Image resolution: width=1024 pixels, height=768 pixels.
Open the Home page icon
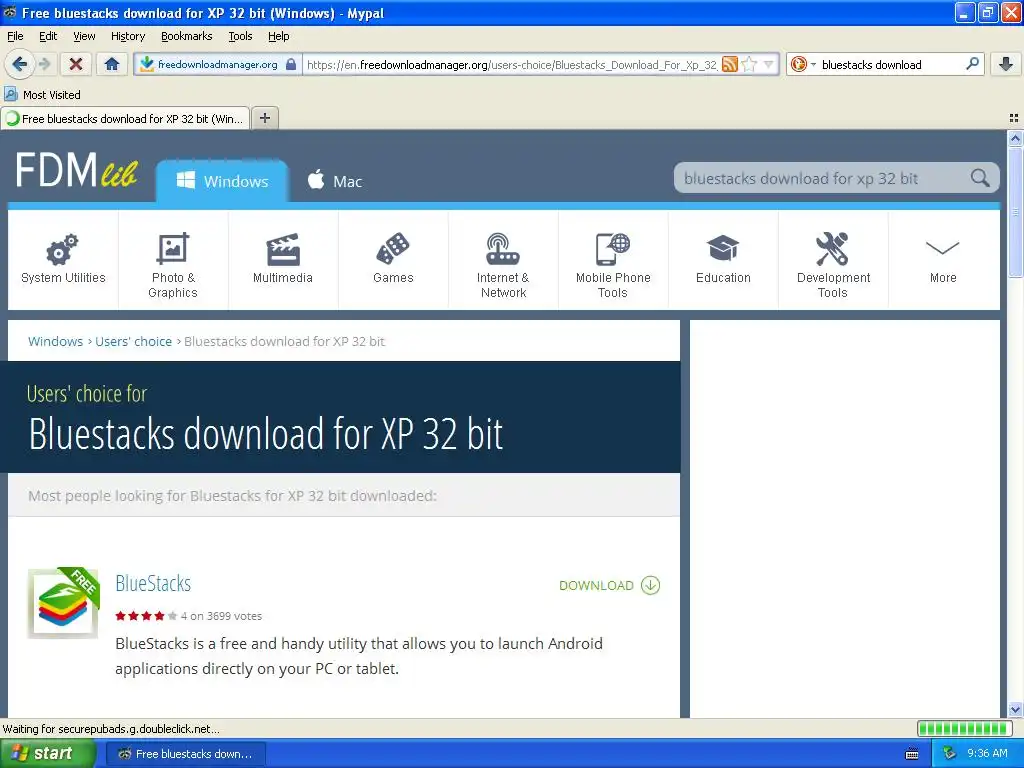point(112,64)
